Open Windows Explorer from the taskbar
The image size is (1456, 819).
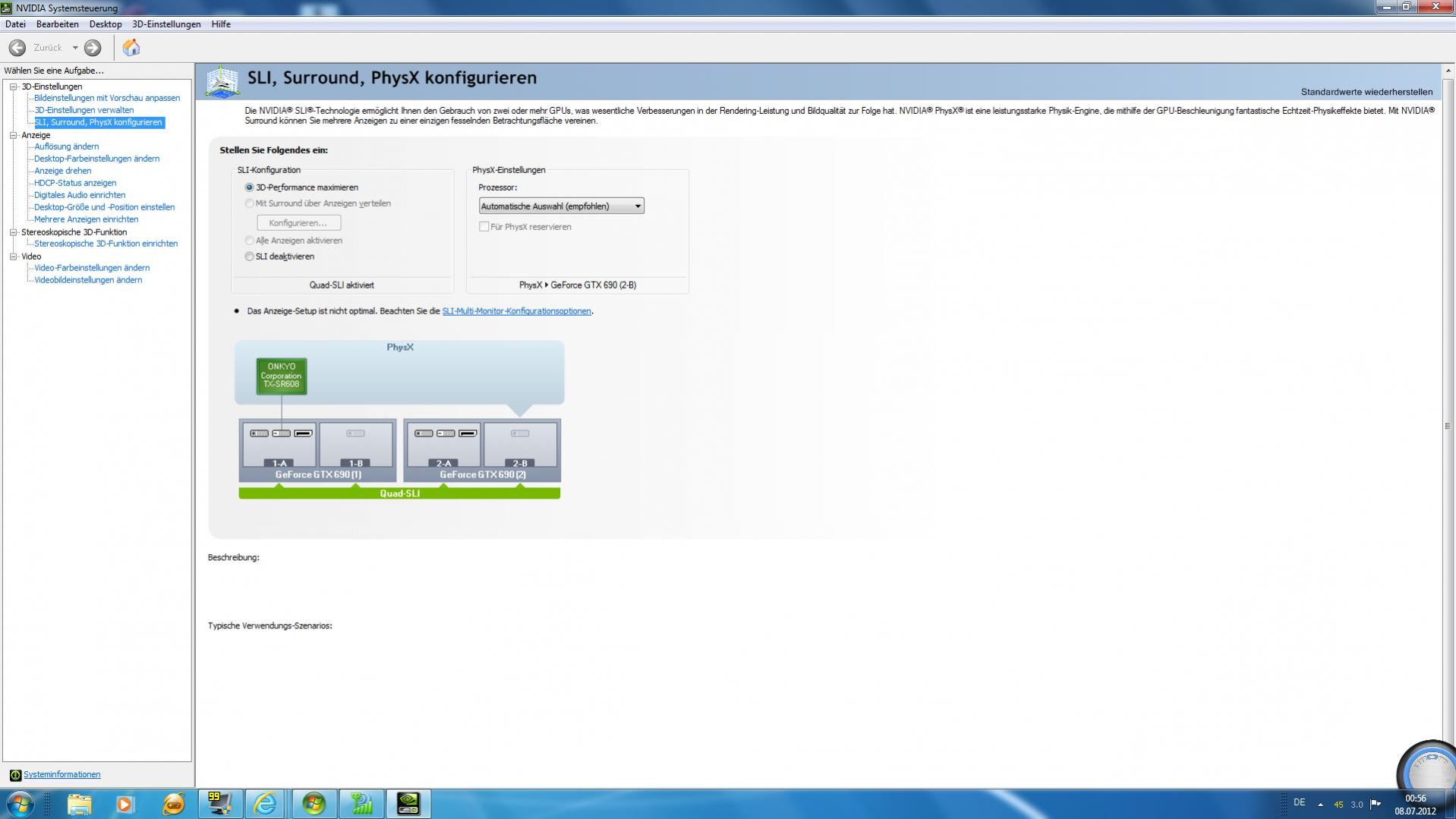tap(79, 804)
